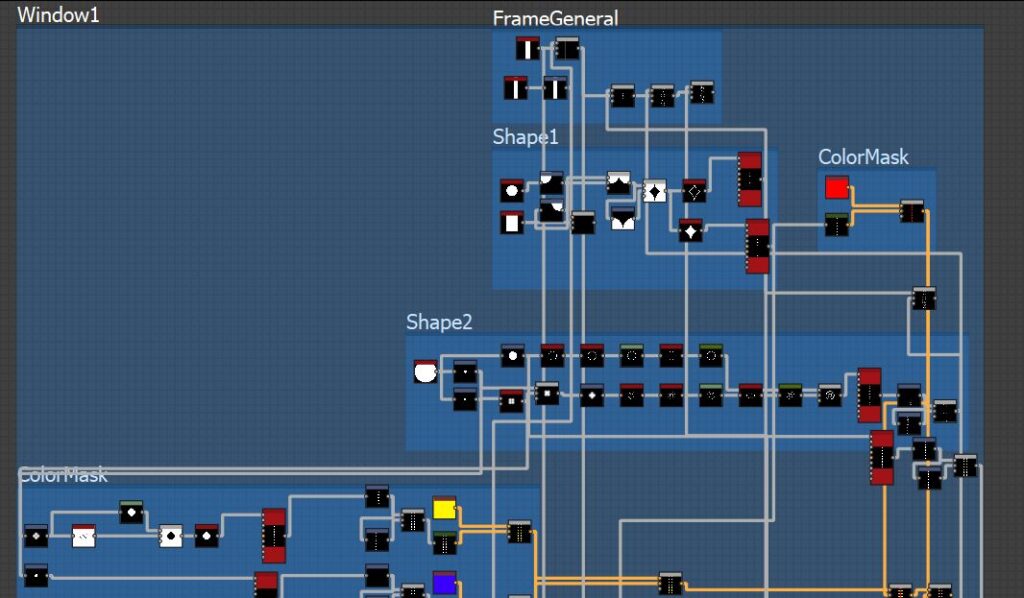Click the ColorMask title beside the red node
Screen dimensions: 1024x598
[x=863, y=157]
